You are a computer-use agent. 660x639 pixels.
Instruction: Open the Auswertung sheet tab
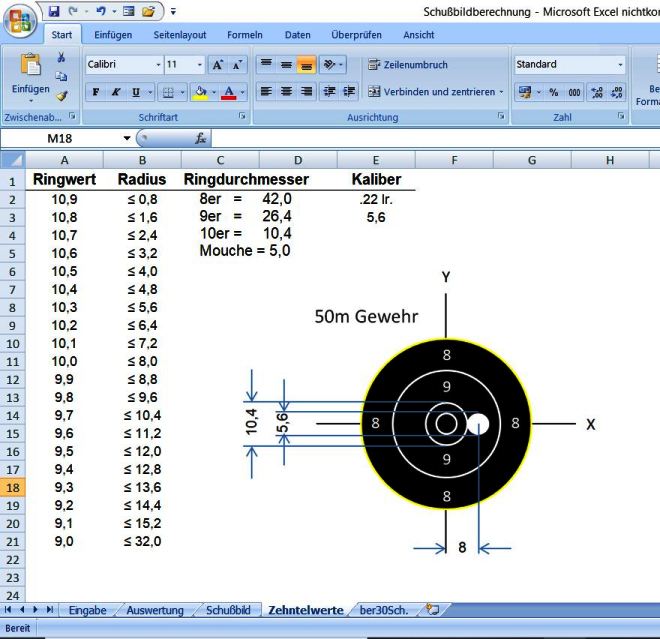155,609
